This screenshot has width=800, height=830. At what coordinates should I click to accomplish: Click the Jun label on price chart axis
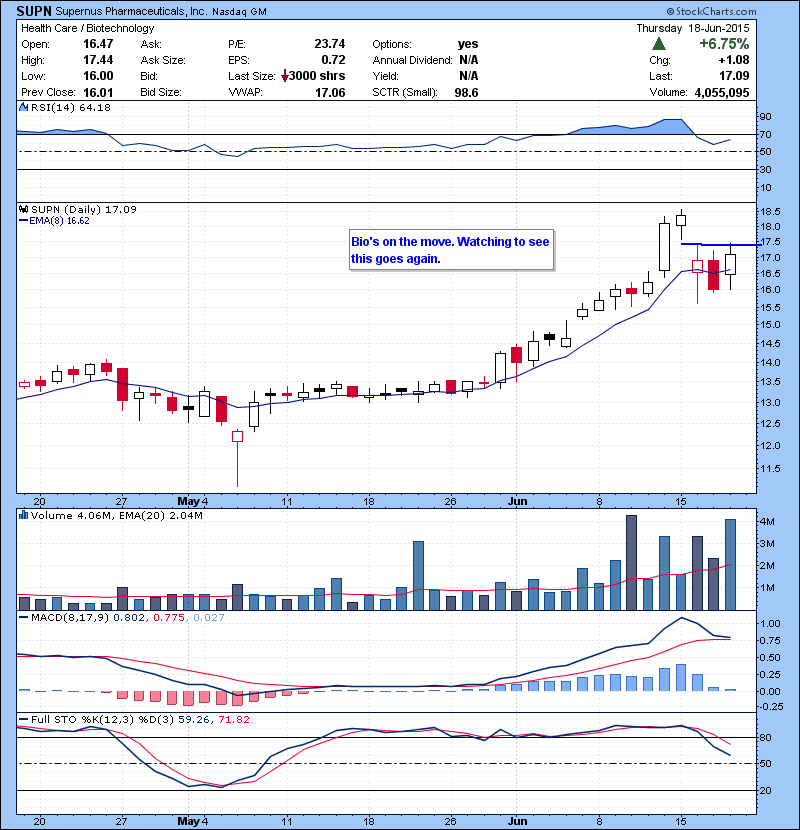pyautogui.click(x=517, y=501)
